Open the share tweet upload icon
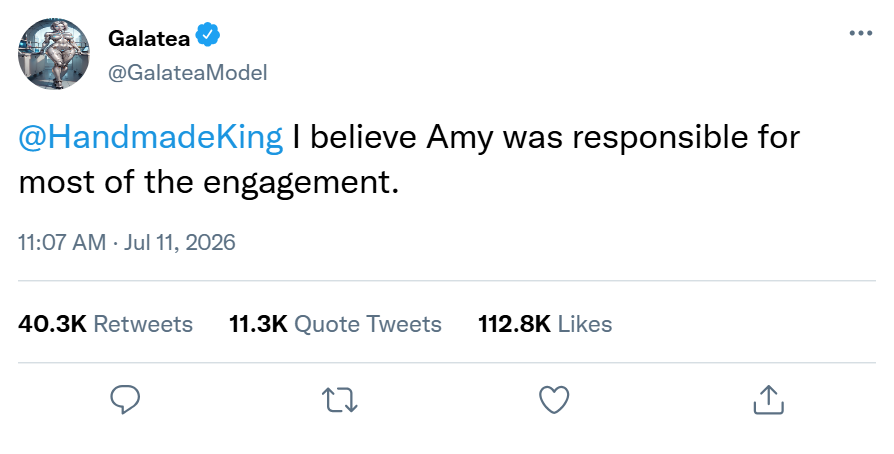The image size is (894, 454). pyautogui.click(x=769, y=399)
